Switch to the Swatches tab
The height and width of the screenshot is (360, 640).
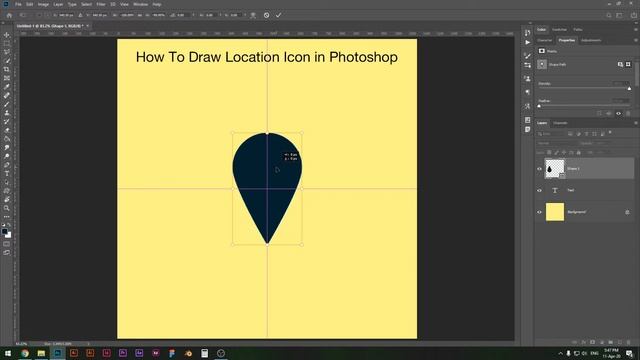[559, 29]
